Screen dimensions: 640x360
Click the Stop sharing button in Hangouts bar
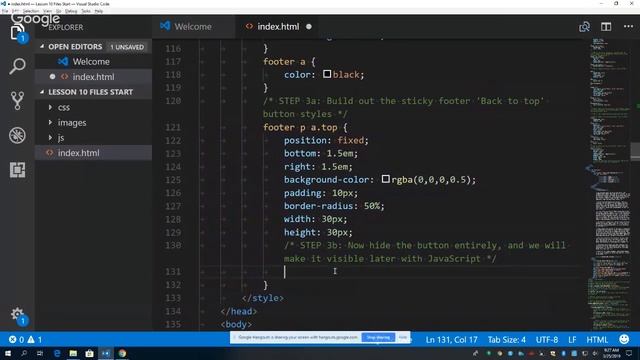[x=378, y=337]
